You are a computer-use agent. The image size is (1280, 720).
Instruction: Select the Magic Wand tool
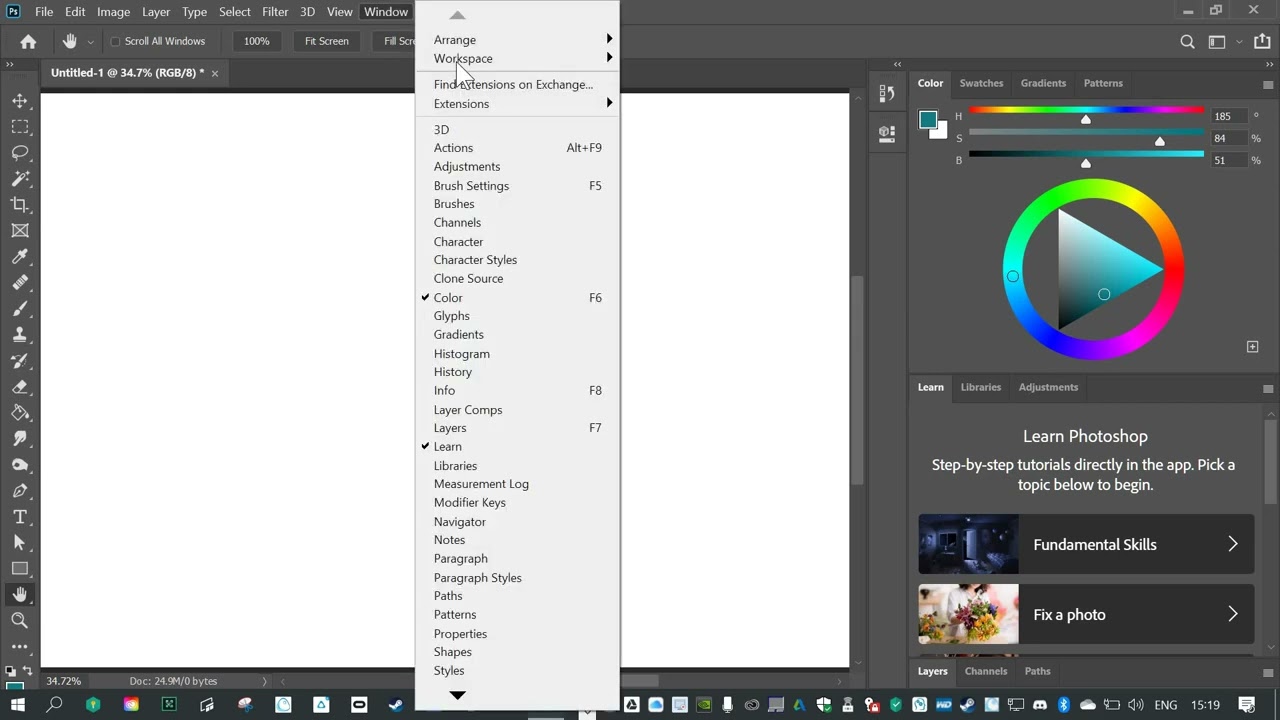(x=20, y=179)
